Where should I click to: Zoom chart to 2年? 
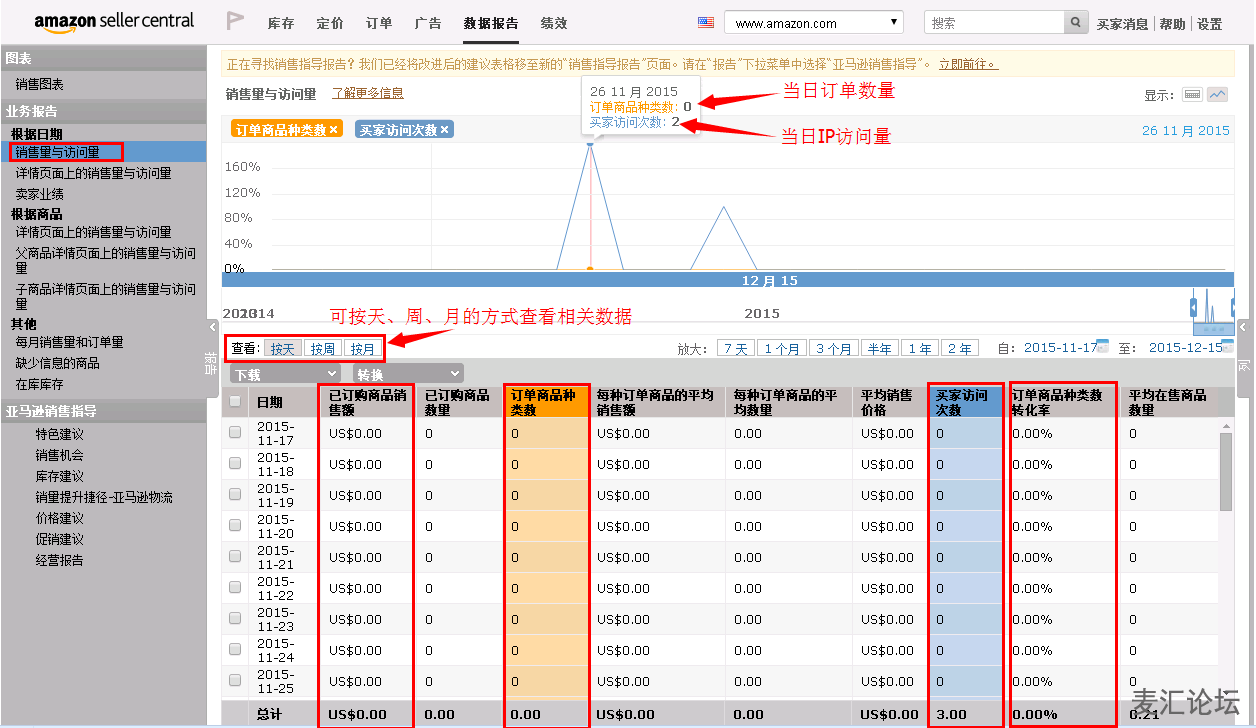(960, 348)
